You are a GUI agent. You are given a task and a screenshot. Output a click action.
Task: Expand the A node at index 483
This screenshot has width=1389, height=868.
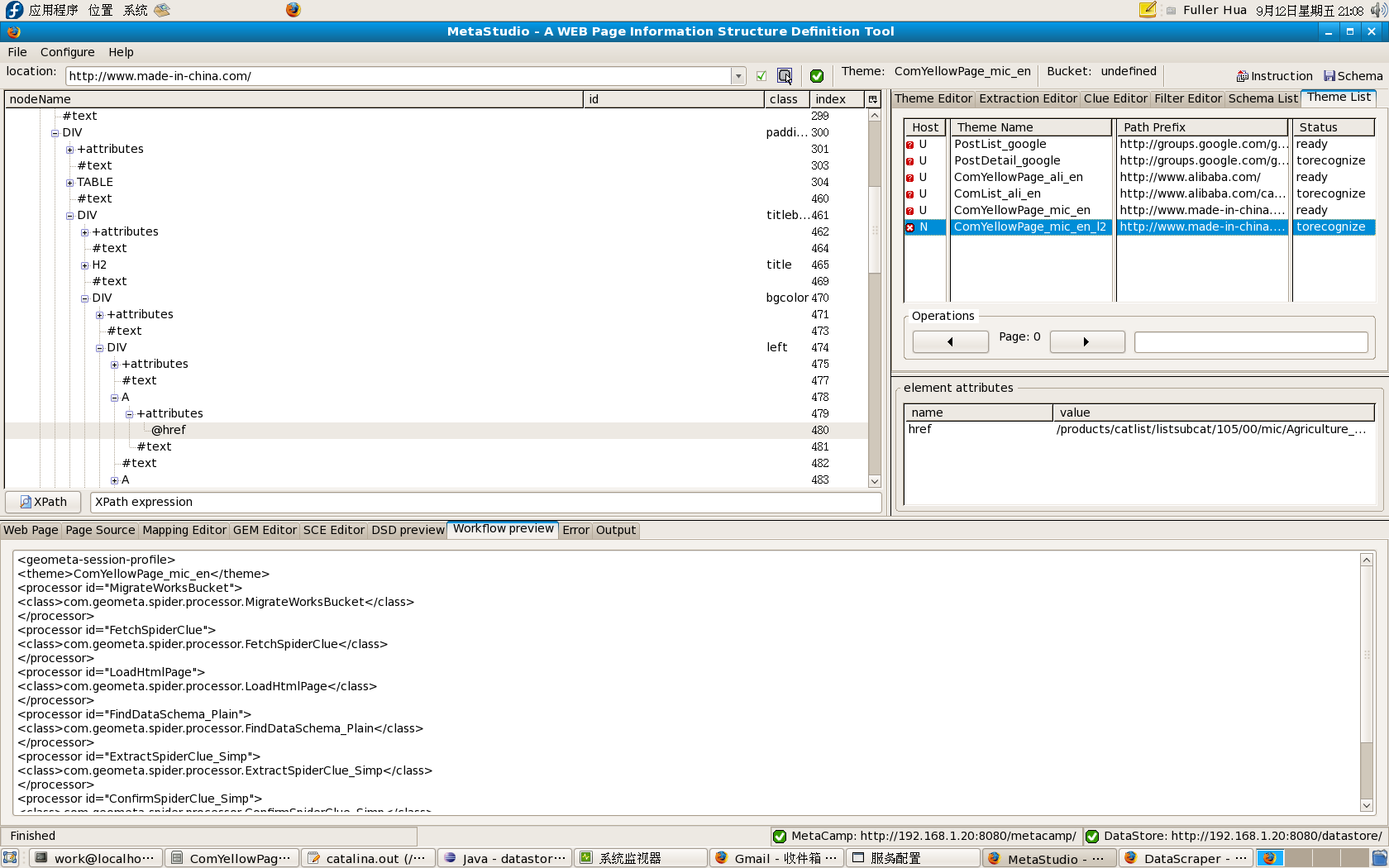[x=115, y=480]
